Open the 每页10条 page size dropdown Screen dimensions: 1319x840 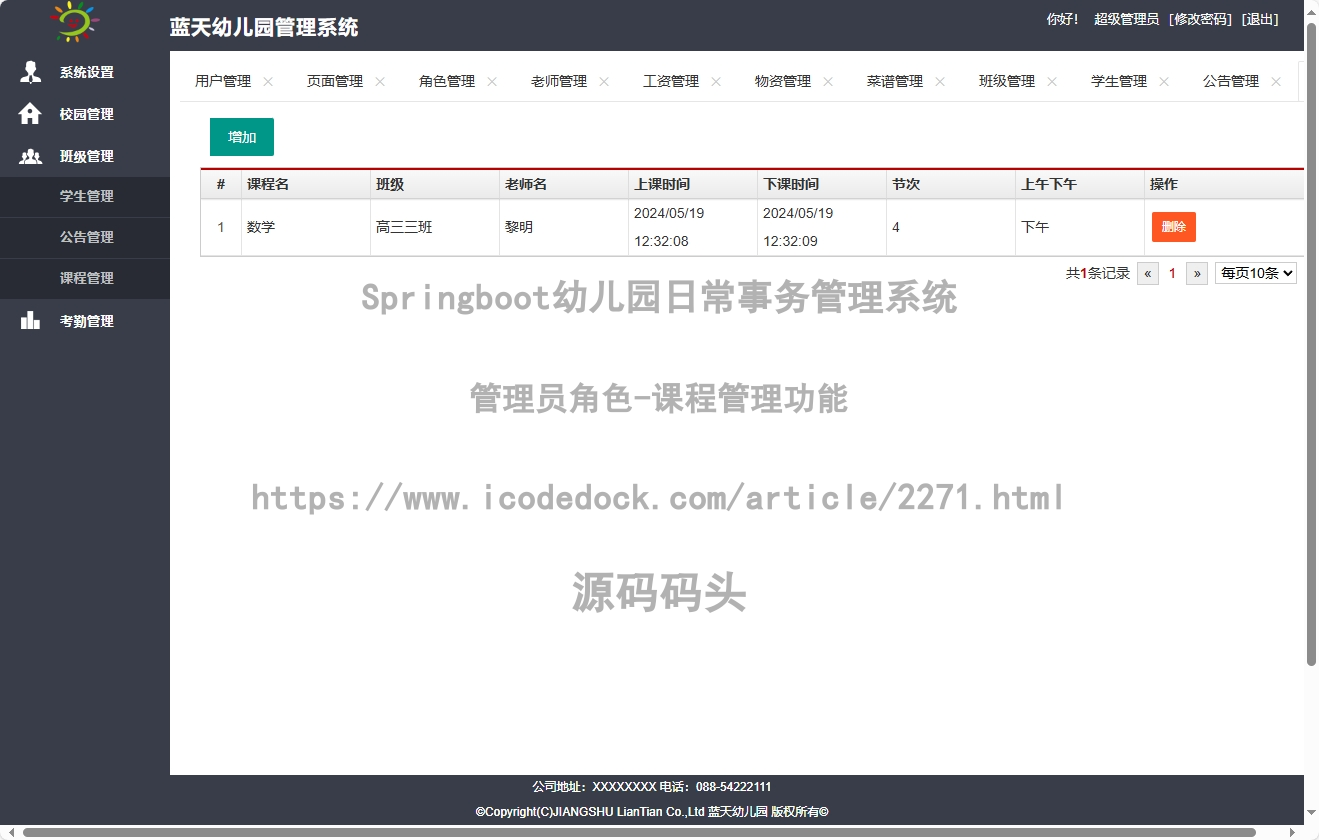(1256, 273)
